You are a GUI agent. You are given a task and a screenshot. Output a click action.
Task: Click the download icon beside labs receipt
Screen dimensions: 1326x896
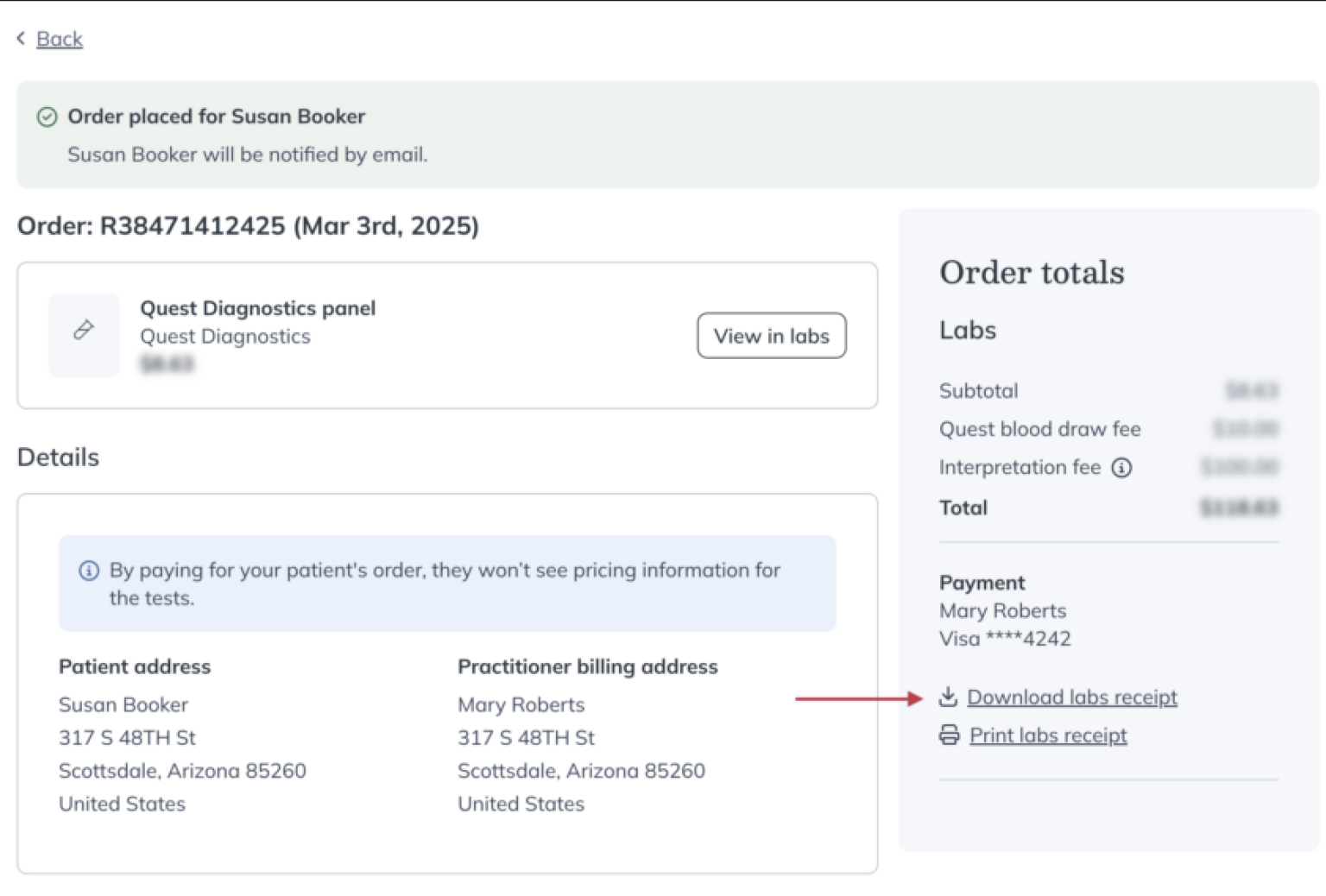click(x=950, y=697)
